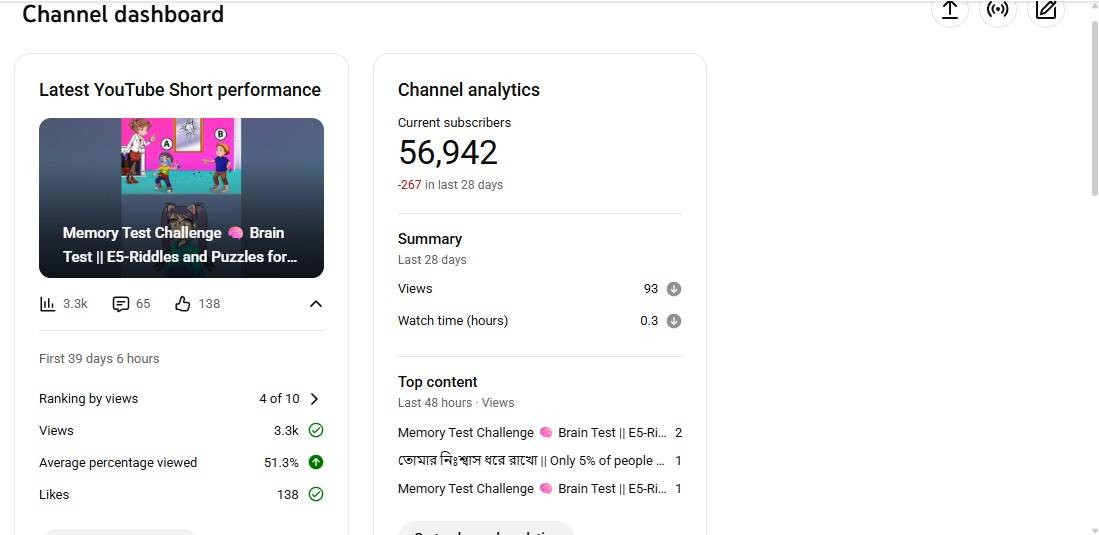Click the green checkmark beside Likes

(316, 494)
